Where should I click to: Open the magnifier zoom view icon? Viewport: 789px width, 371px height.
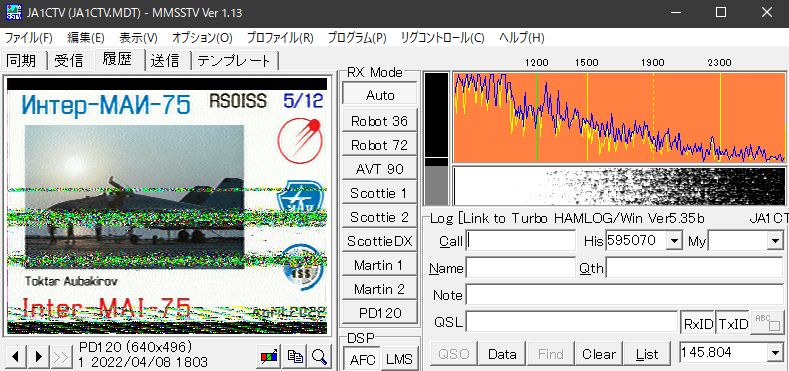tap(319, 357)
